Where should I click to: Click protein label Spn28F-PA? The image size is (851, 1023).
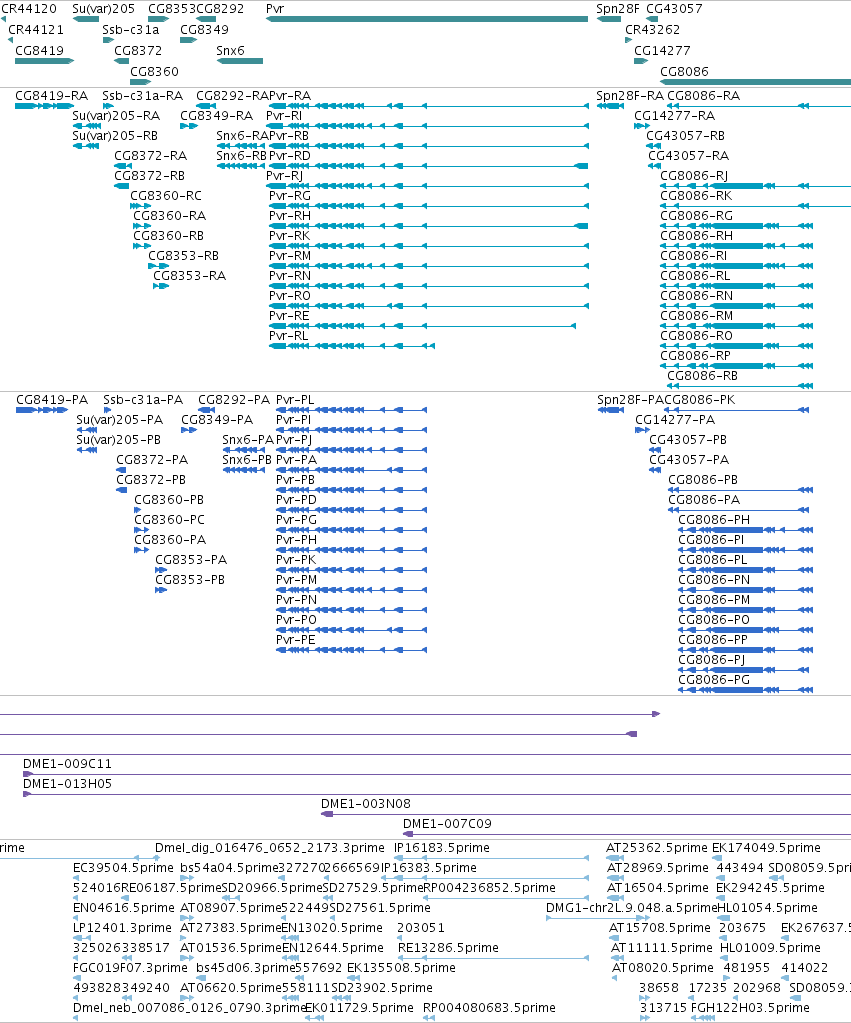click(630, 400)
